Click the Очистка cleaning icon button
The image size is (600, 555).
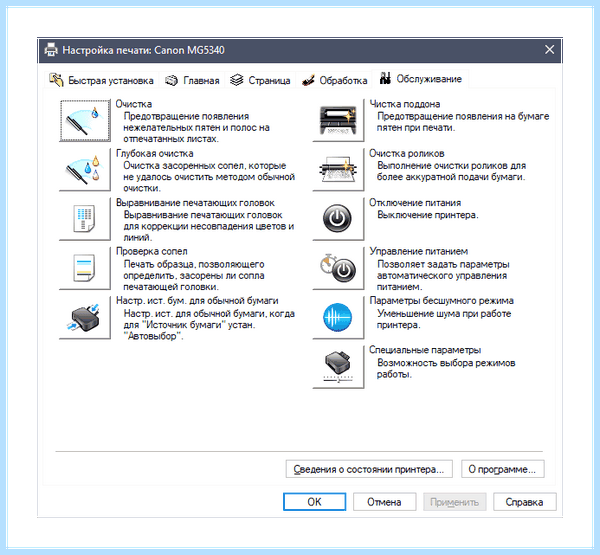[85, 121]
